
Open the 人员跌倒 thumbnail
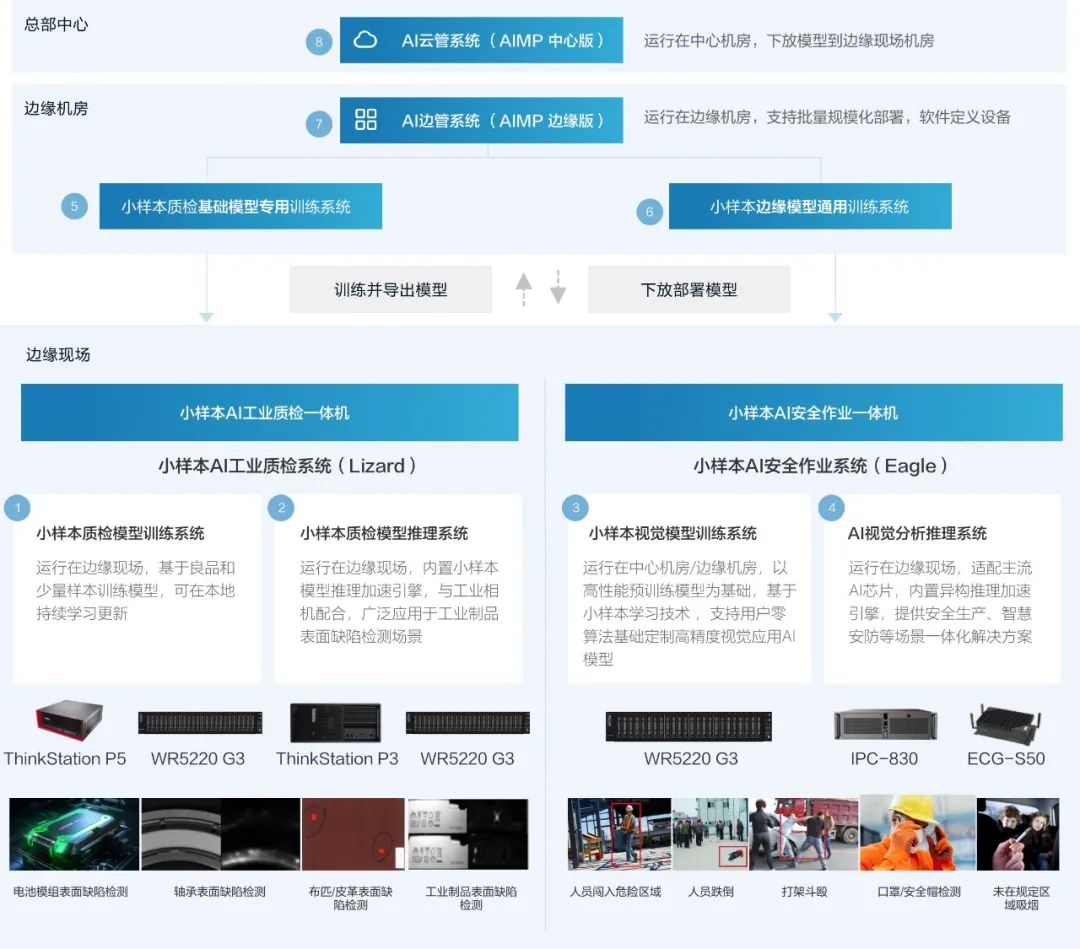tap(710, 834)
